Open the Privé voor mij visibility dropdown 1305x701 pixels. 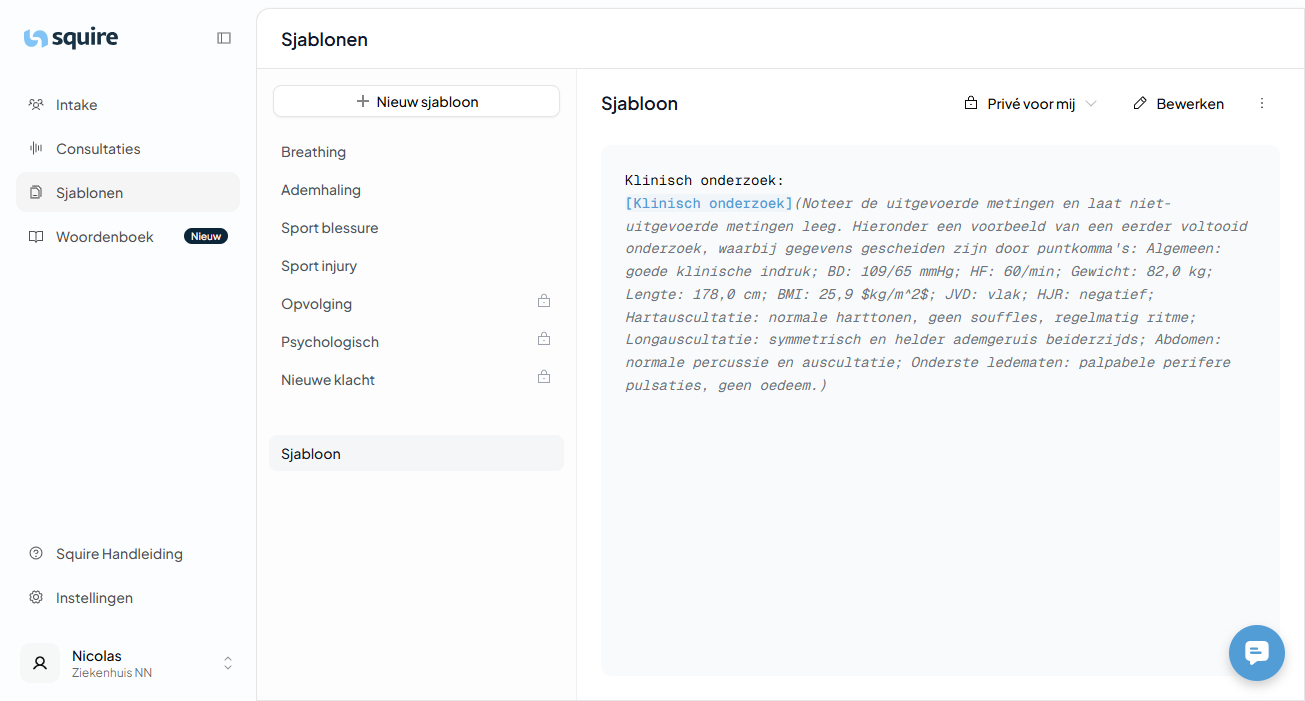pos(1030,104)
